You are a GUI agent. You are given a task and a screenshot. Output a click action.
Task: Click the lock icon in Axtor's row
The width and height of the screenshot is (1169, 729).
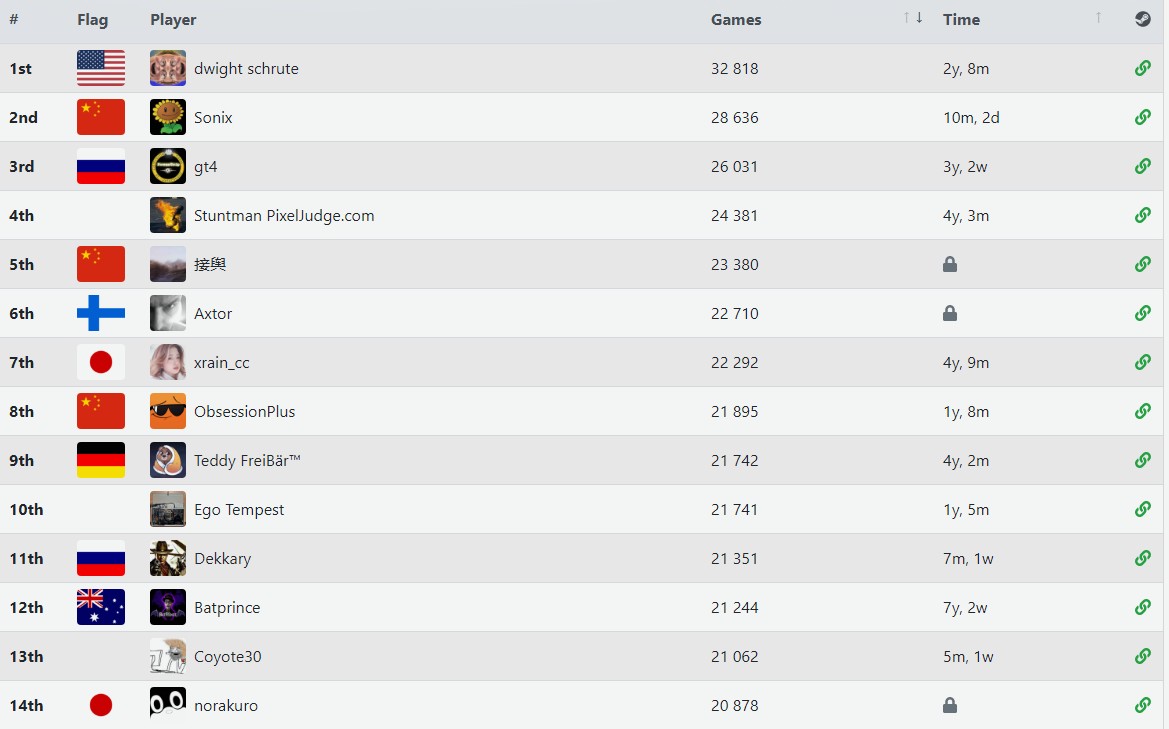(x=950, y=313)
